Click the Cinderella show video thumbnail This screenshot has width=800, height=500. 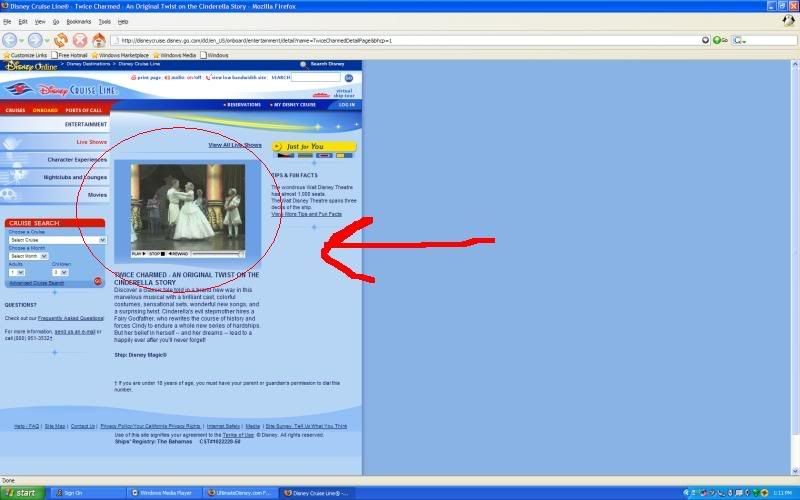pos(188,207)
